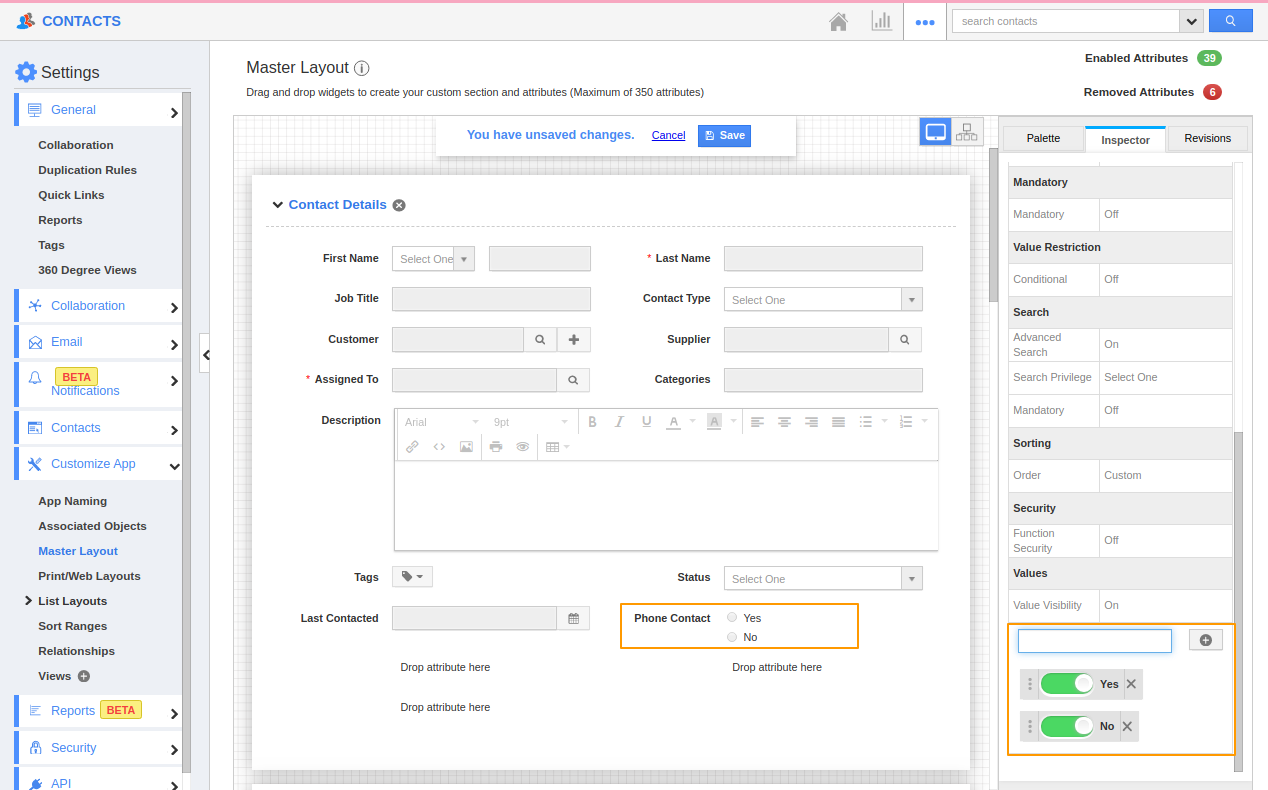Screen dimensions: 1268x790
Task: Collapse the Contact Details section chevron
Action: coord(277,205)
